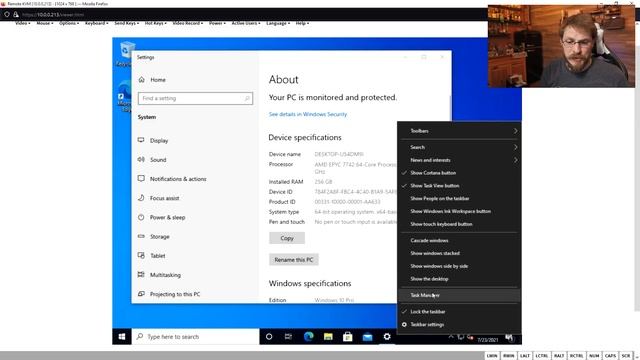
Task: Toggle Show People on the taskbar
Action: click(459, 198)
